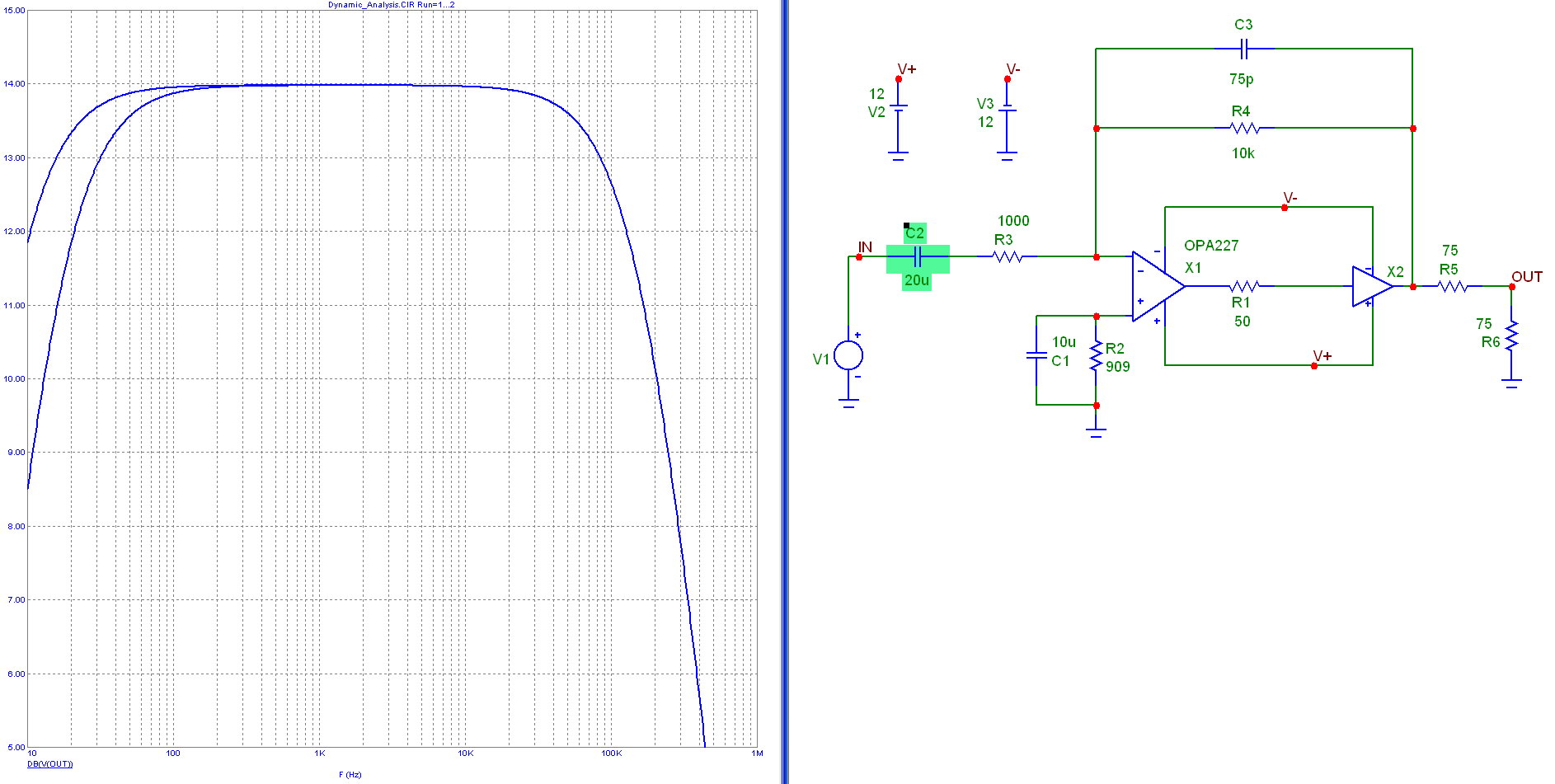
Task: Click the 'IN' node label
Action: coord(865,247)
